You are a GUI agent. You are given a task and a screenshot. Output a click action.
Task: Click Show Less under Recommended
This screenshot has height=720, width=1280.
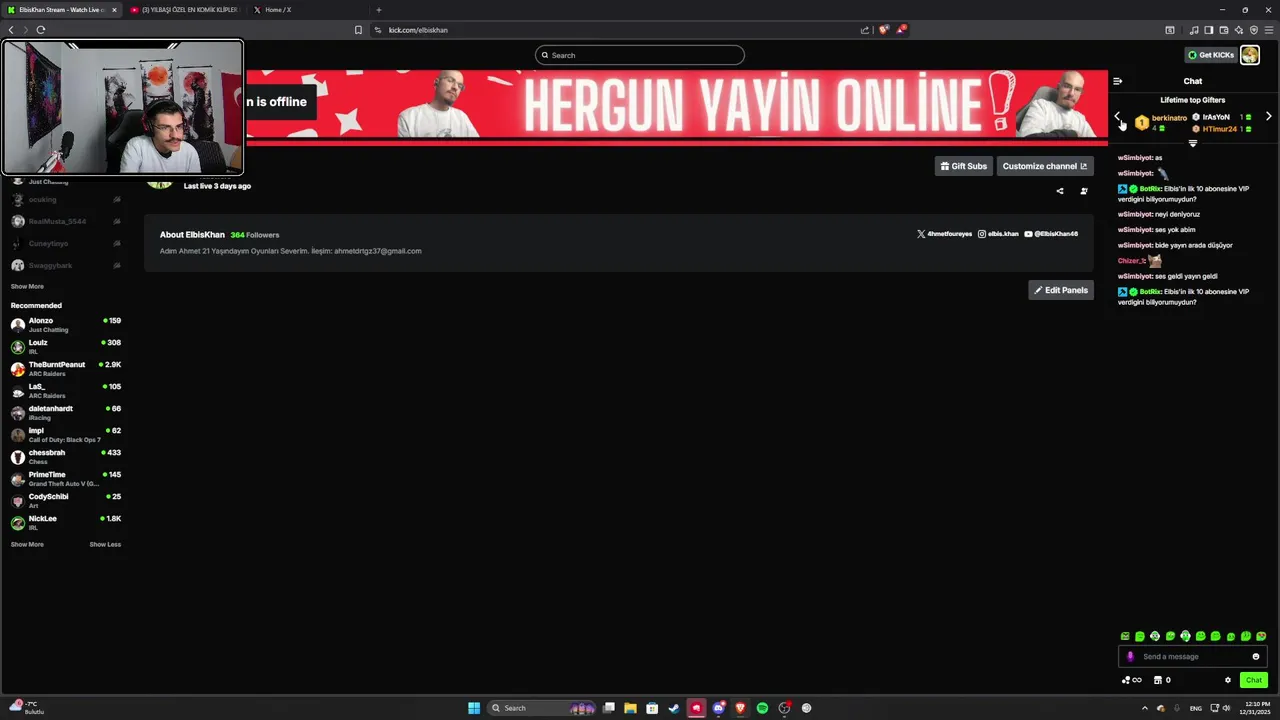(105, 544)
